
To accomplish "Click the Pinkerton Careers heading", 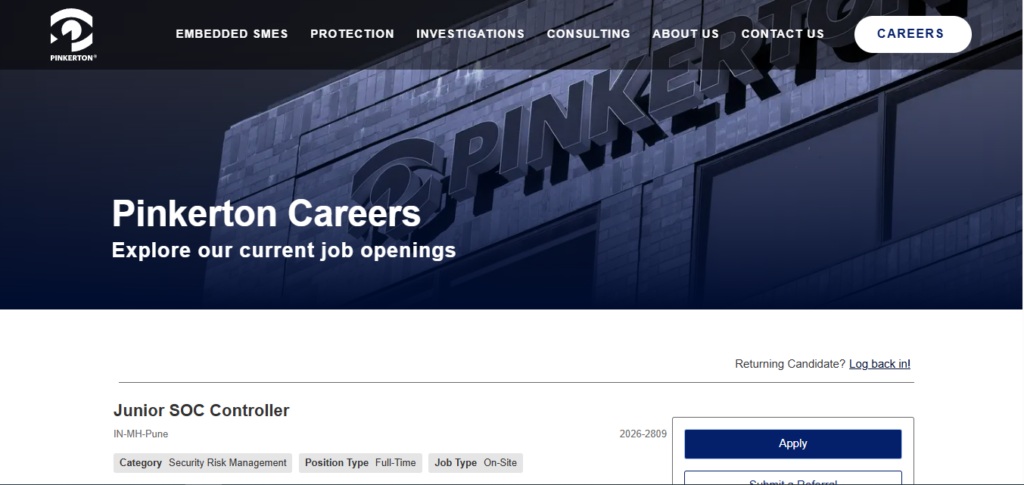I will pos(266,213).
